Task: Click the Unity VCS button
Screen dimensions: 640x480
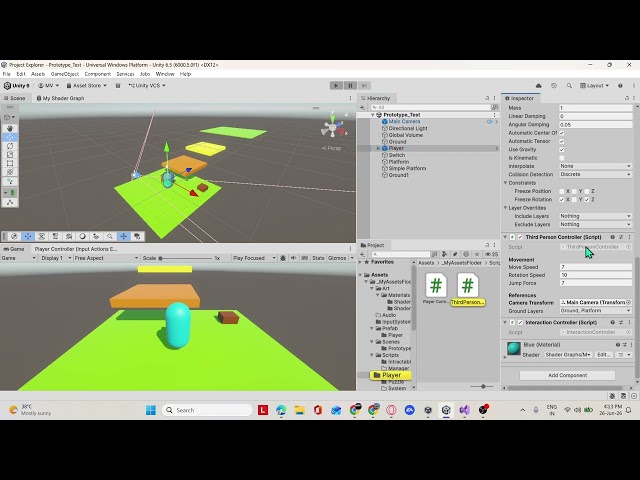Action: point(147,86)
